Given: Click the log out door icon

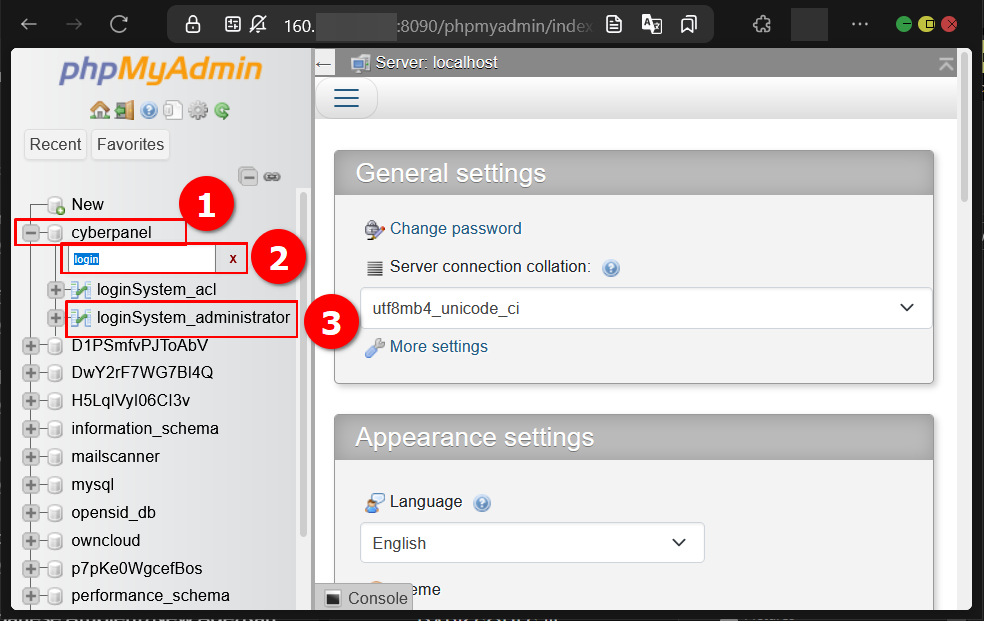Looking at the screenshot, I should pos(124,110).
